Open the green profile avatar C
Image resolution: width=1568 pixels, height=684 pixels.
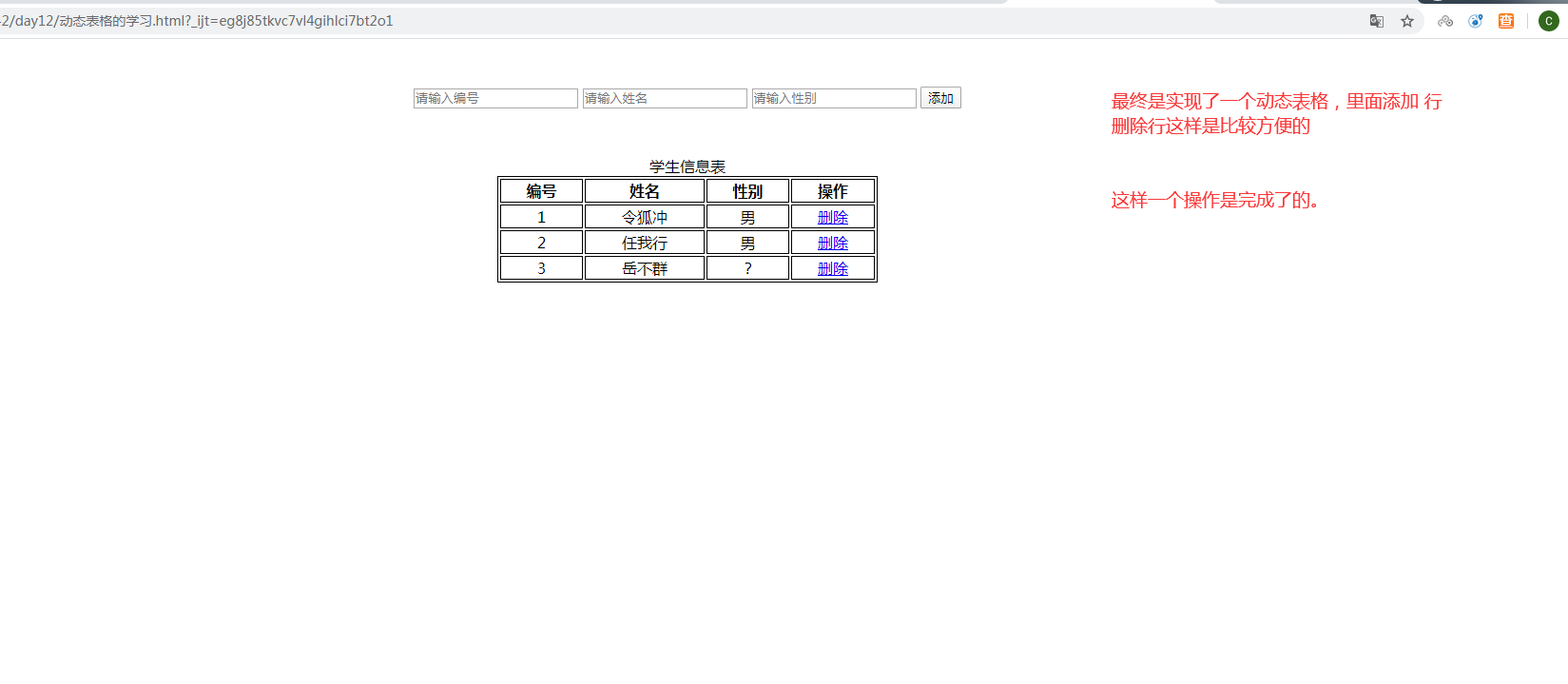pyautogui.click(x=1548, y=21)
